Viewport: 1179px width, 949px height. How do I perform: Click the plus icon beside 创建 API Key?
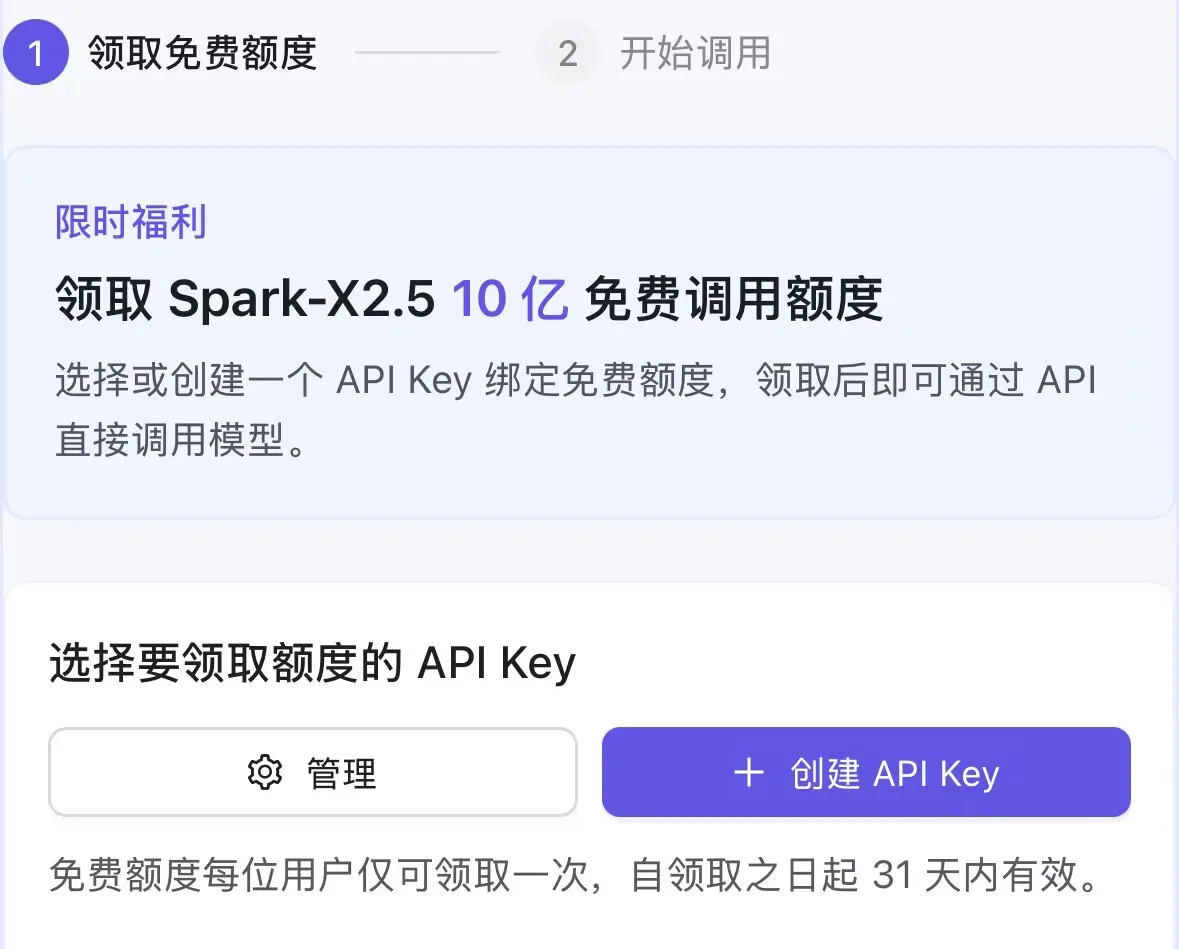pos(748,772)
